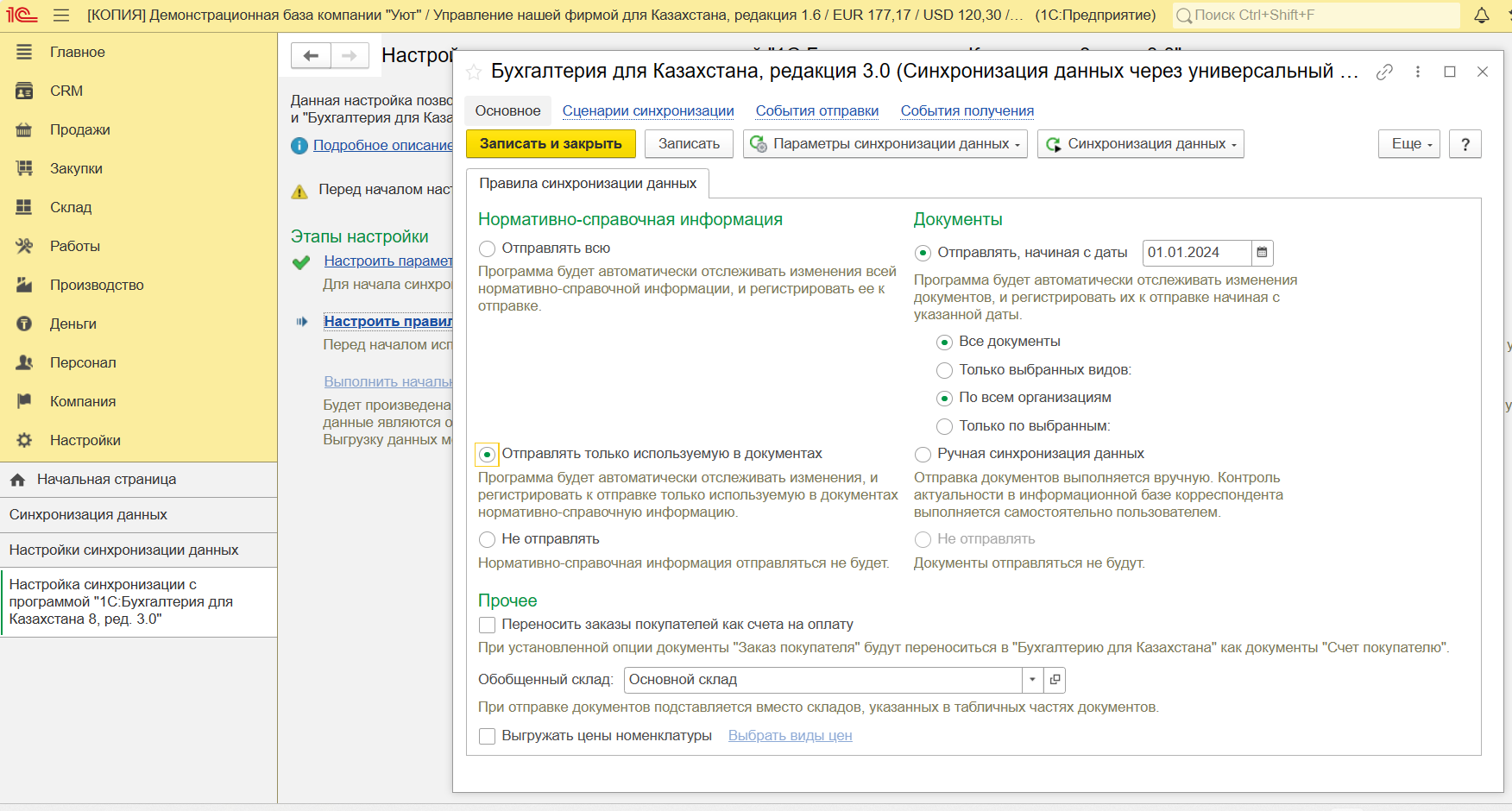Copy link to this form icon

coord(1384,72)
